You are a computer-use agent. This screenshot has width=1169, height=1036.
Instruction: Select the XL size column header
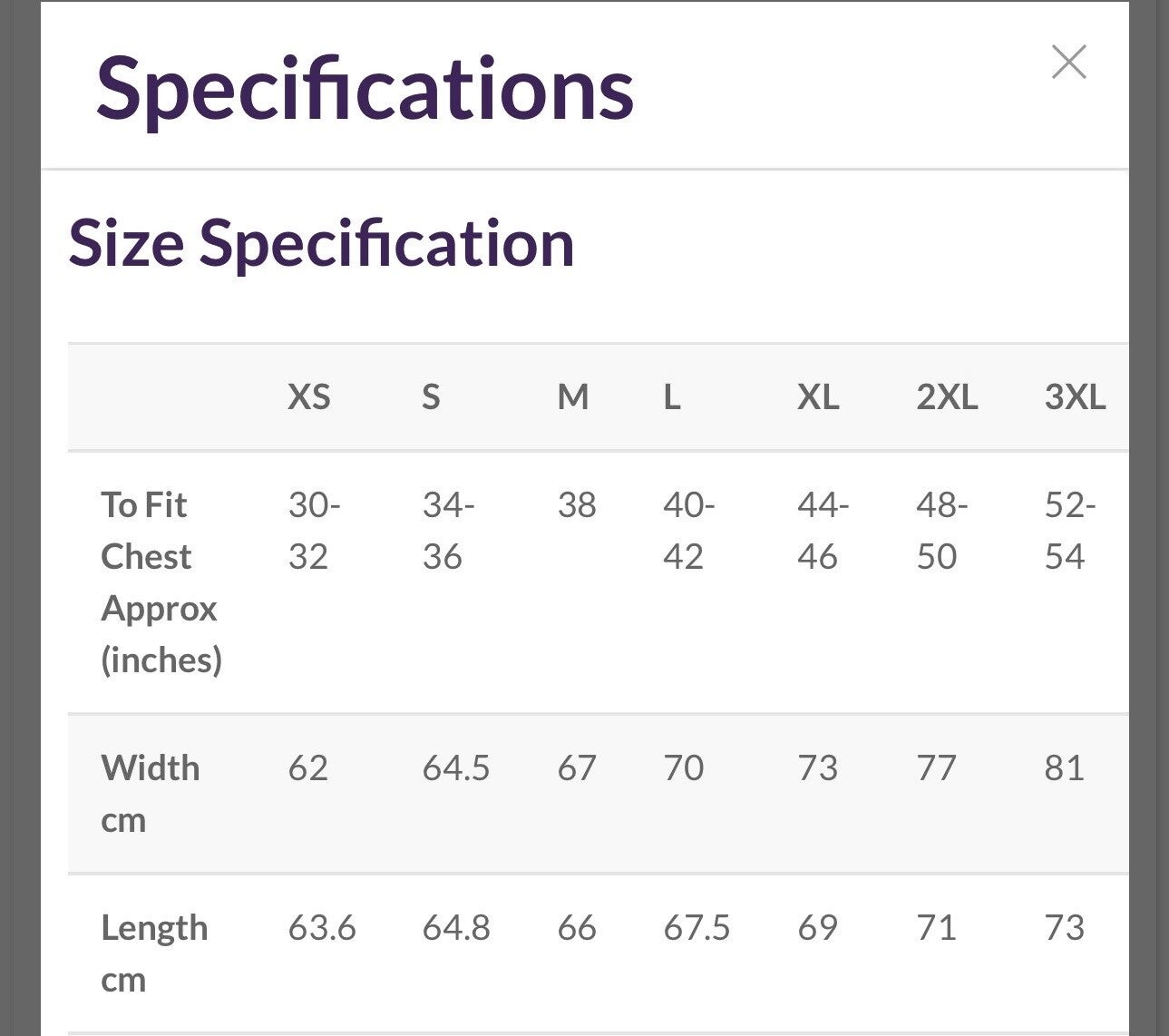[x=818, y=397]
